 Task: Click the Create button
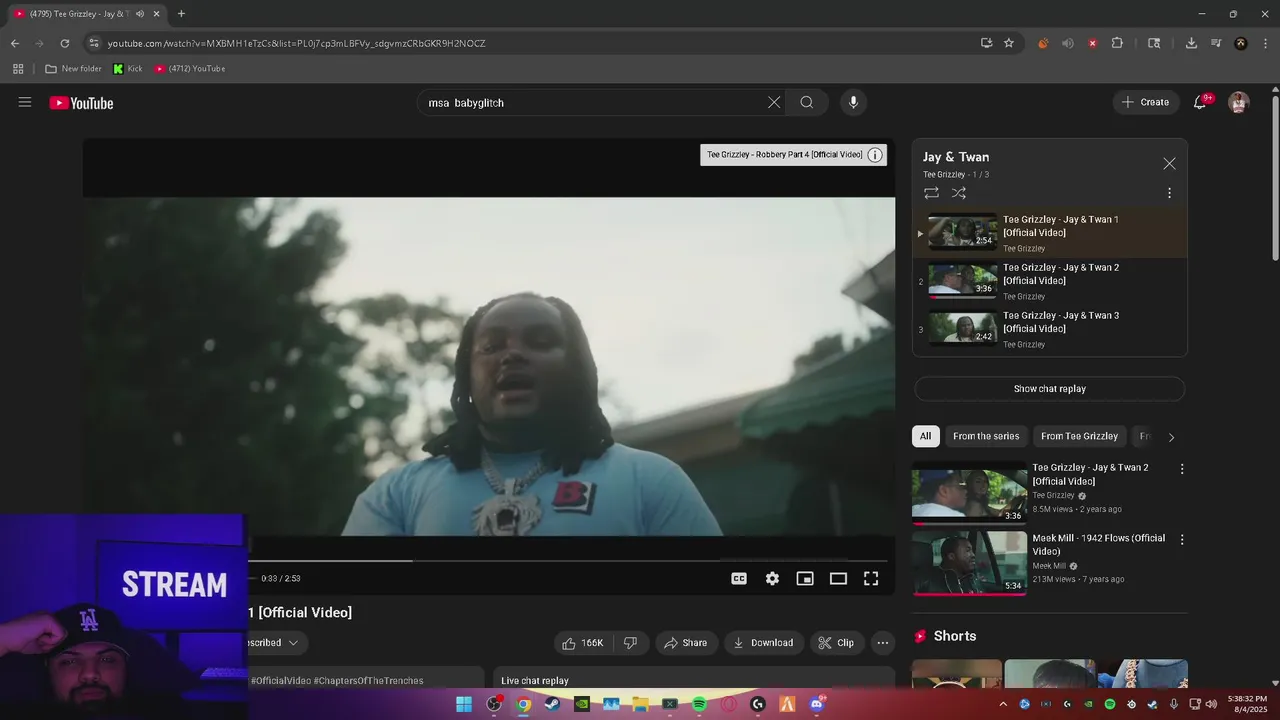point(1145,102)
